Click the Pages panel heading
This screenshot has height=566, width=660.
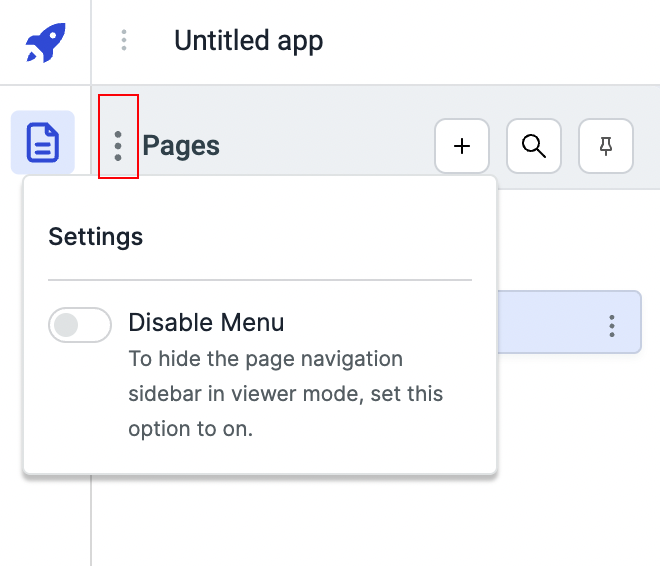[x=181, y=146]
